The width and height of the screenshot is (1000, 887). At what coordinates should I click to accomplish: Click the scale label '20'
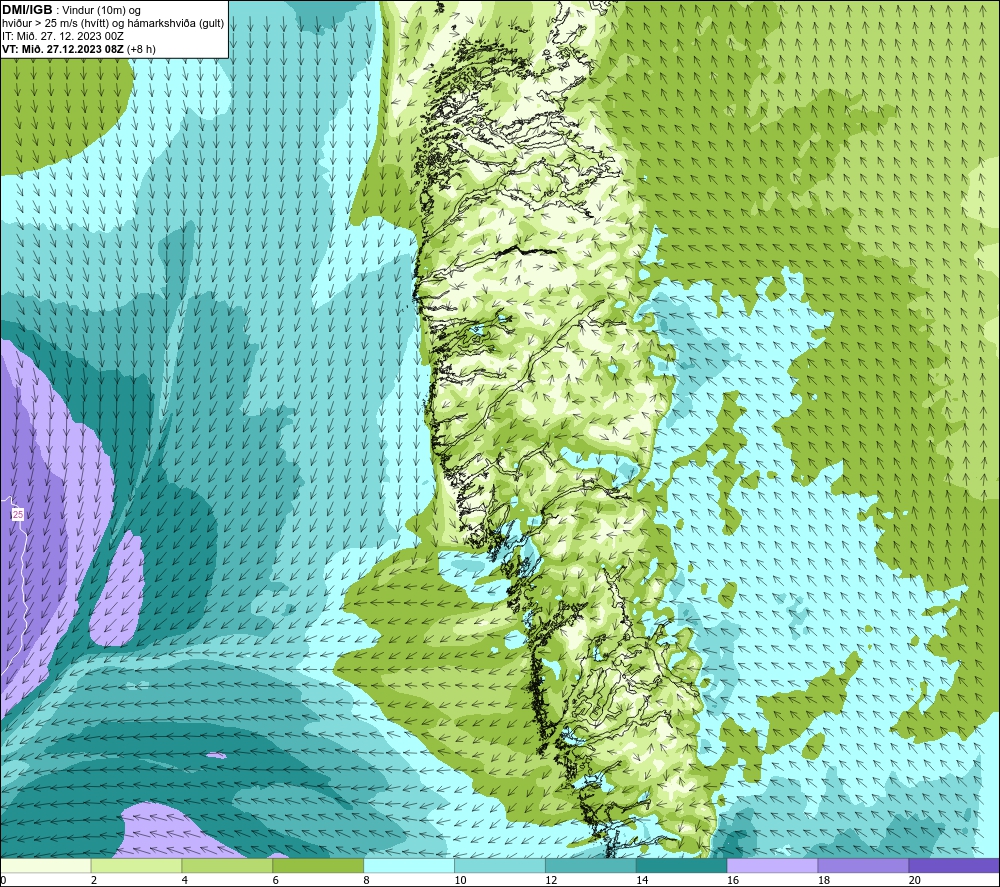[915, 880]
